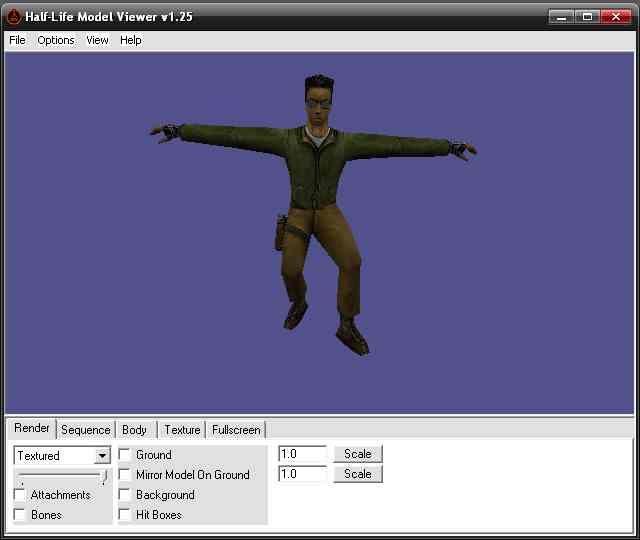Switch to the Texture tab
640x540 pixels.
click(182, 430)
